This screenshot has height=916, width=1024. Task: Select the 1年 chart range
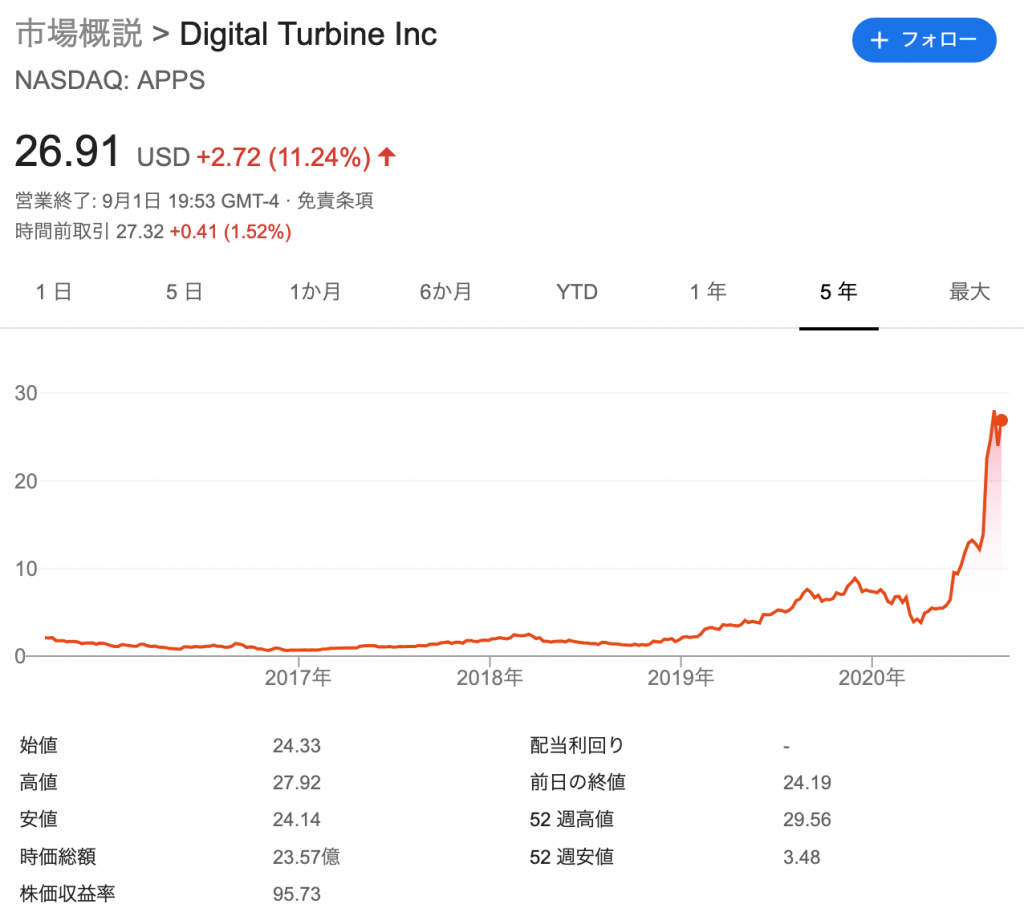pos(708,292)
